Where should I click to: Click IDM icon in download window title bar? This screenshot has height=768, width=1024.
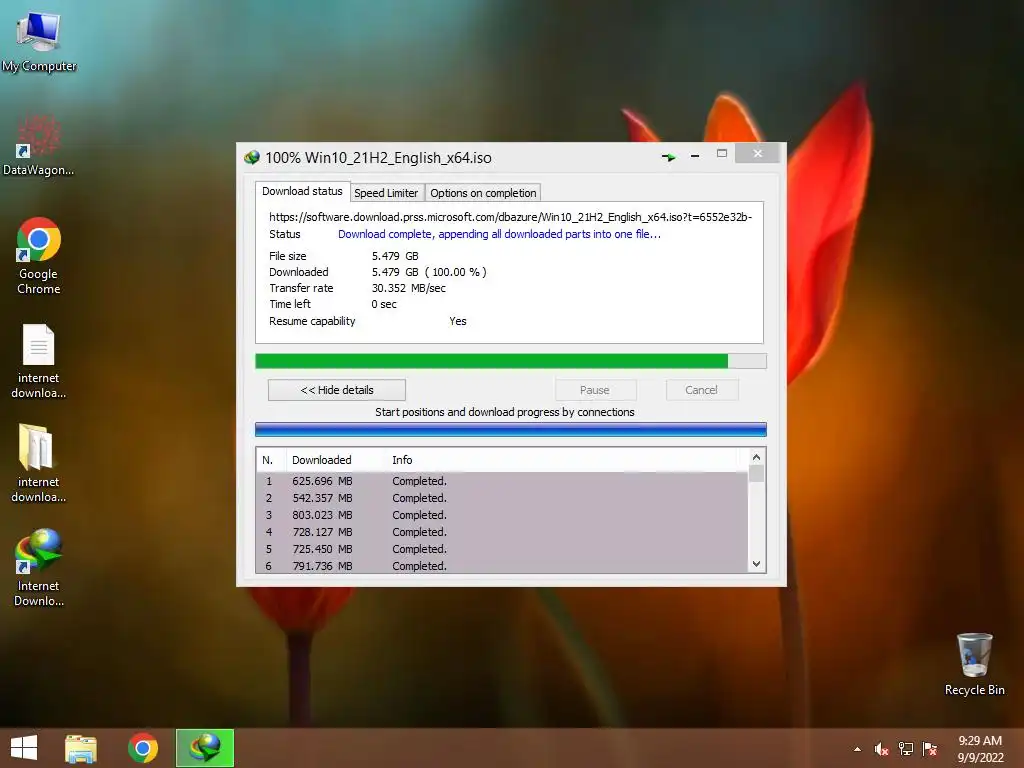(x=252, y=157)
